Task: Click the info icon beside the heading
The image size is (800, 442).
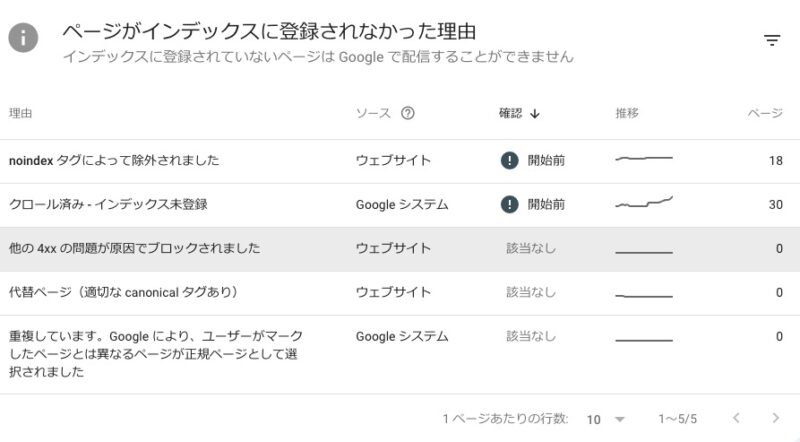Action: tap(23, 38)
